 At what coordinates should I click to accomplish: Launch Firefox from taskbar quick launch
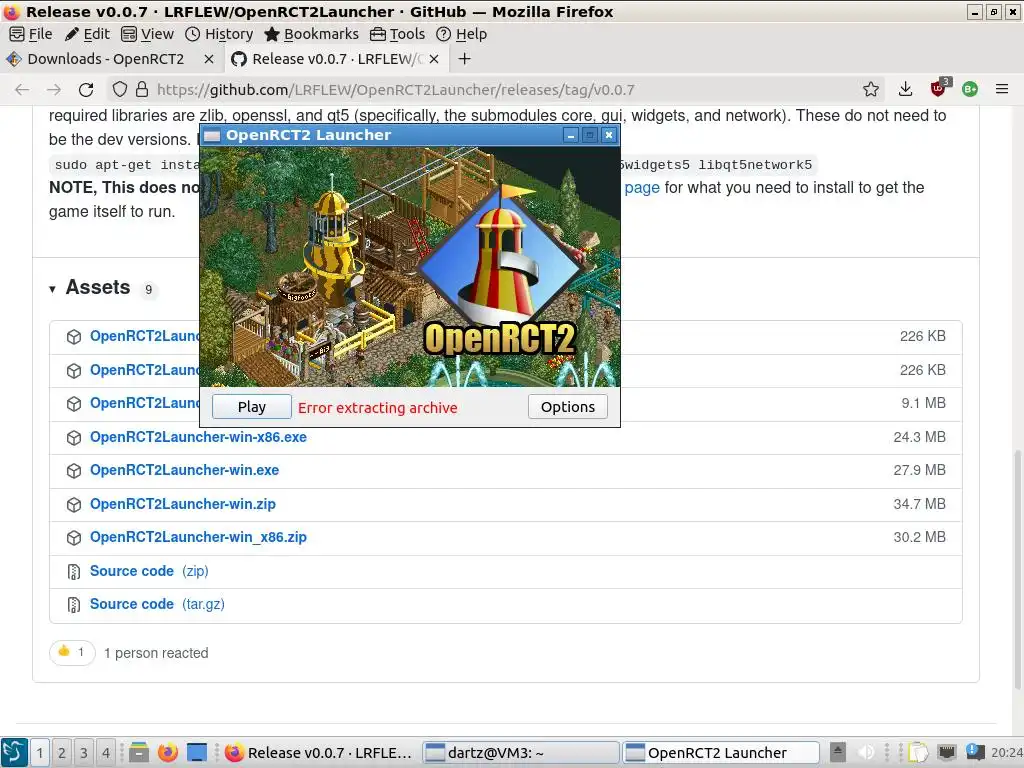tap(168, 753)
